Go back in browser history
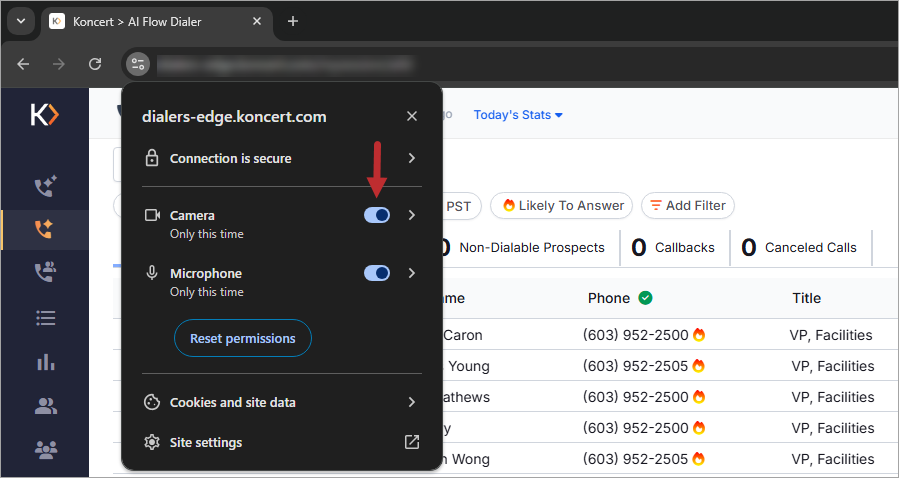This screenshot has height=478, width=899. [x=23, y=64]
